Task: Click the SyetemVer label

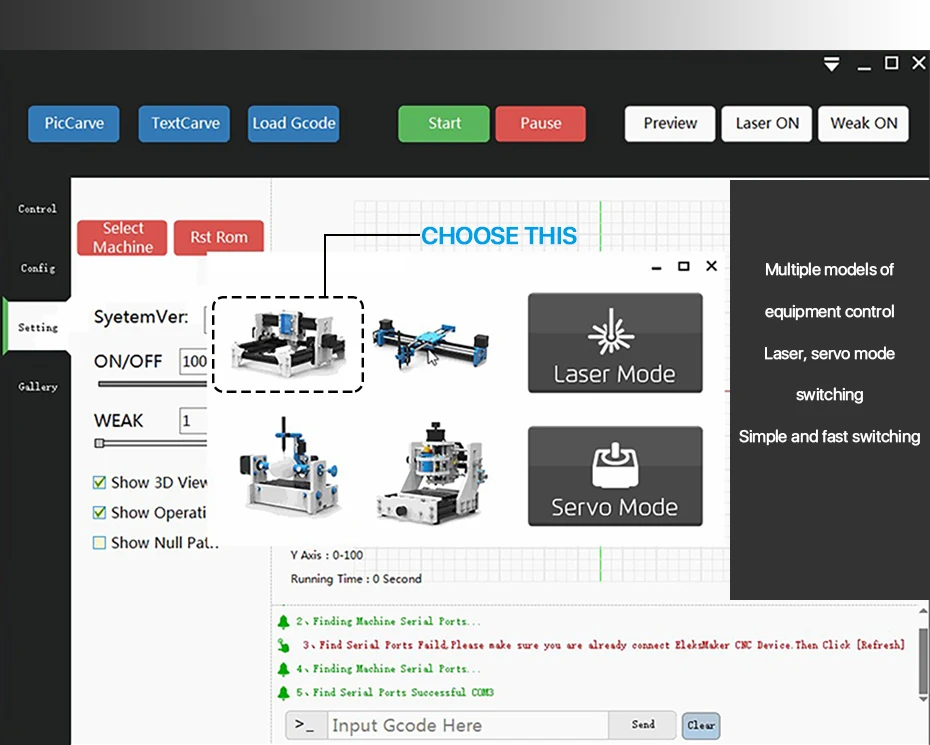Action: 141,317
